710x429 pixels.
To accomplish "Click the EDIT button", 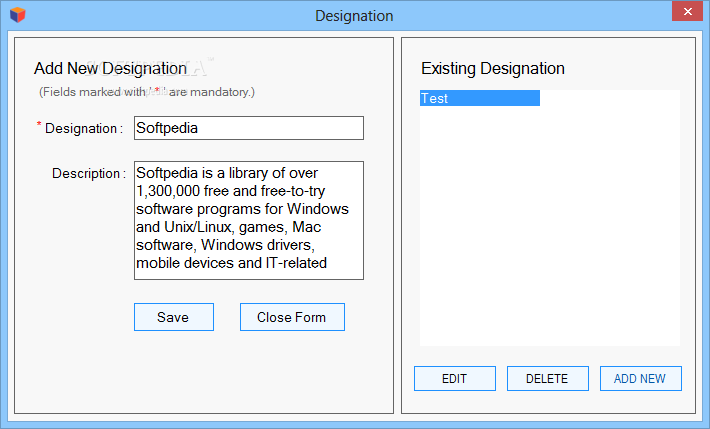I will [x=455, y=379].
